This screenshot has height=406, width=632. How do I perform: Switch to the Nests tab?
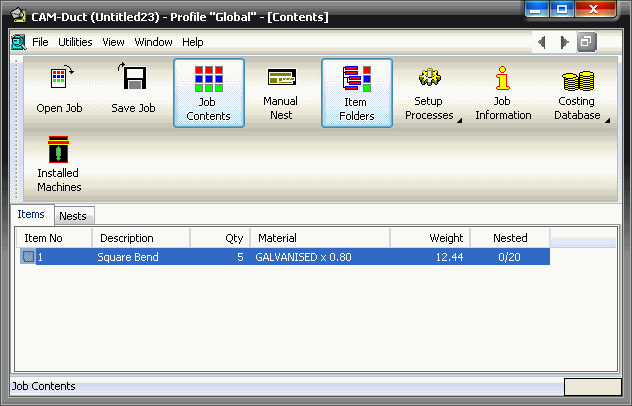(74, 216)
